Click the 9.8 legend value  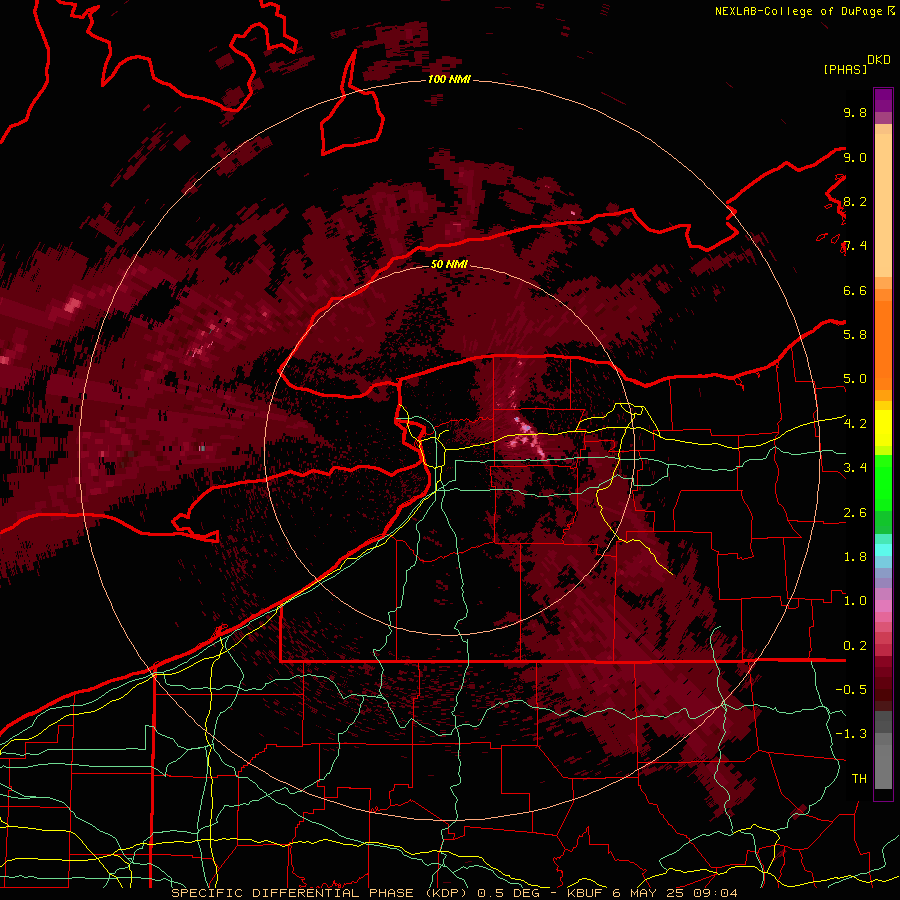(855, 112)
